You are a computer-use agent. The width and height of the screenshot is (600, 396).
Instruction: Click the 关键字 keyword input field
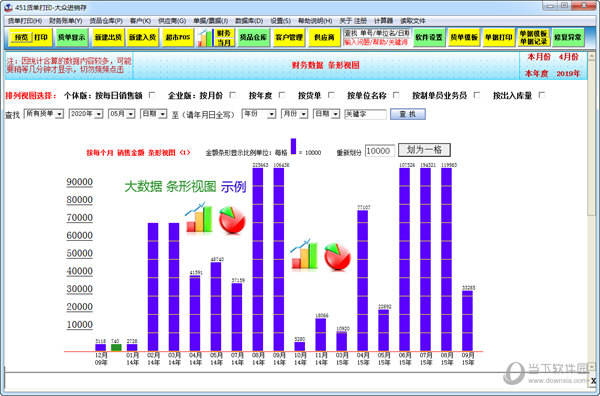coord(365,114)
